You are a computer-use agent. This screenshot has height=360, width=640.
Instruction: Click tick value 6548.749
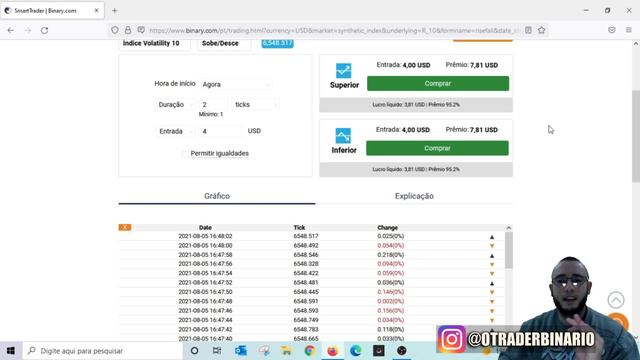306,320
